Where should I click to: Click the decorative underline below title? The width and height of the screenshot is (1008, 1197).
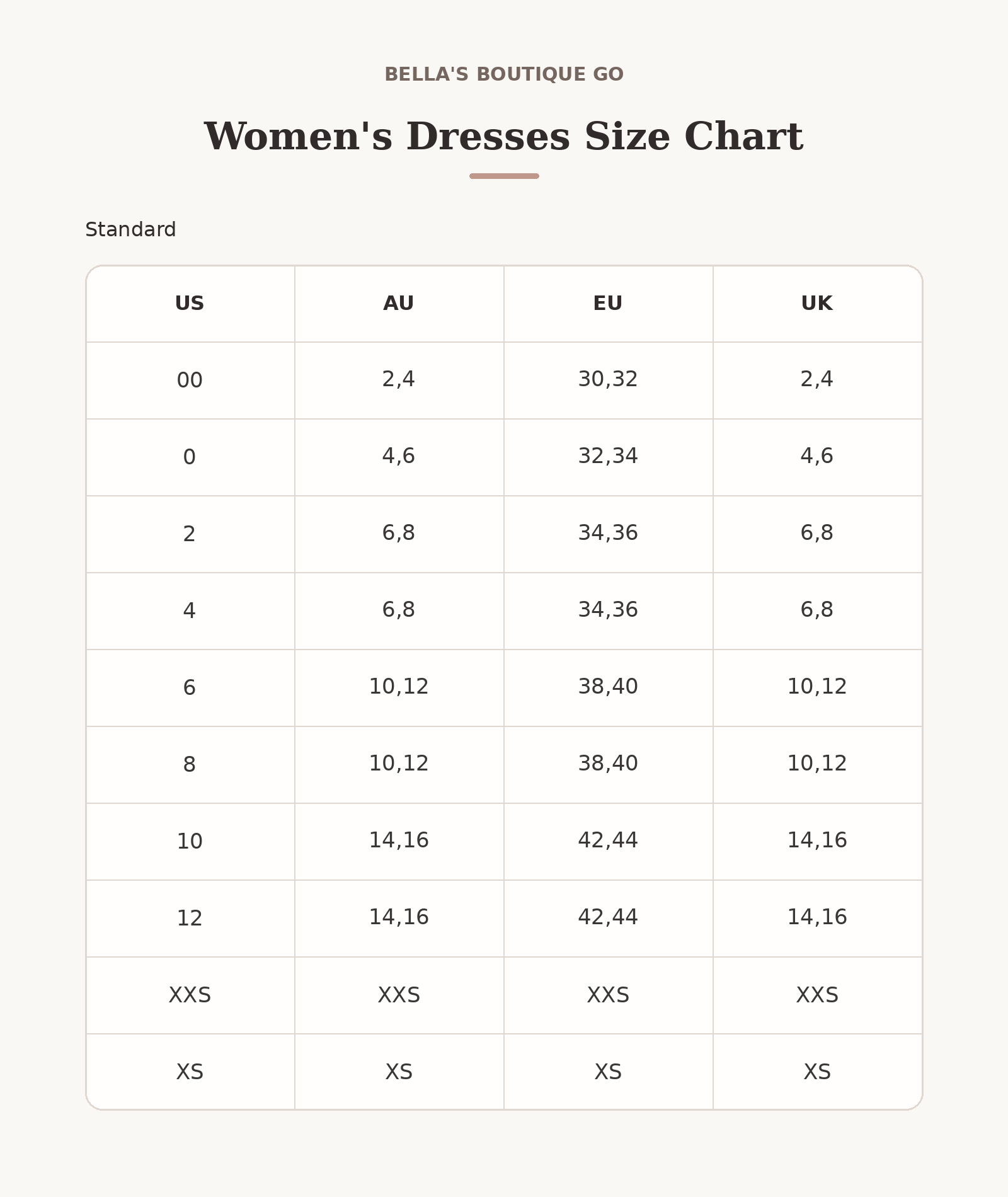(504, 176)
